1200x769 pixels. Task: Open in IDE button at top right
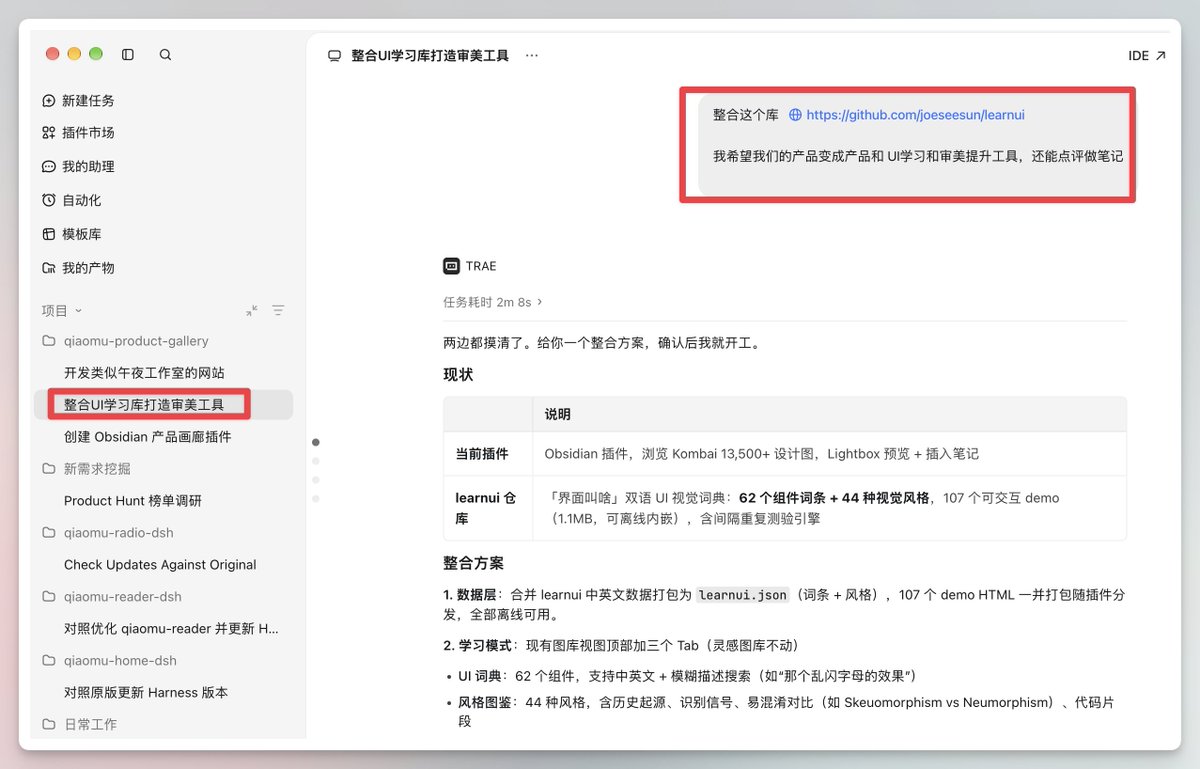point(1147,56)
